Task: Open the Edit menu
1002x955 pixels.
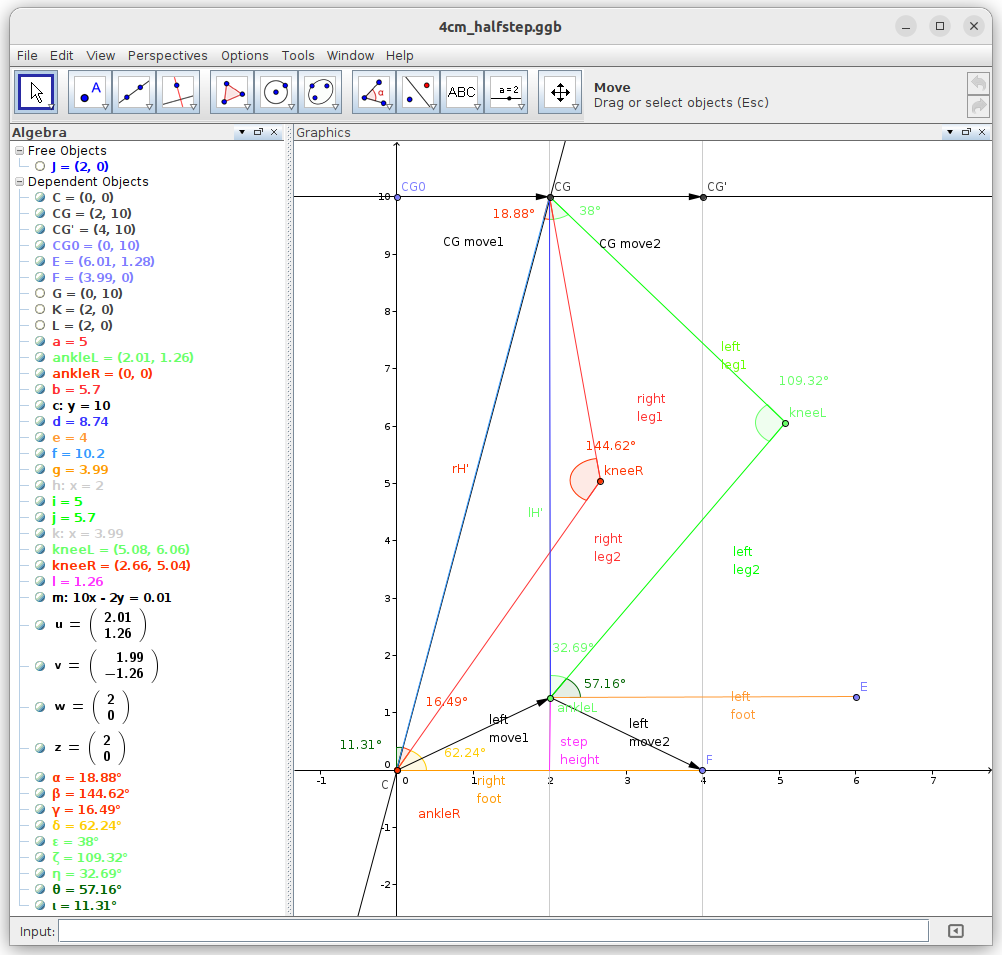Action: pos(61,56)
